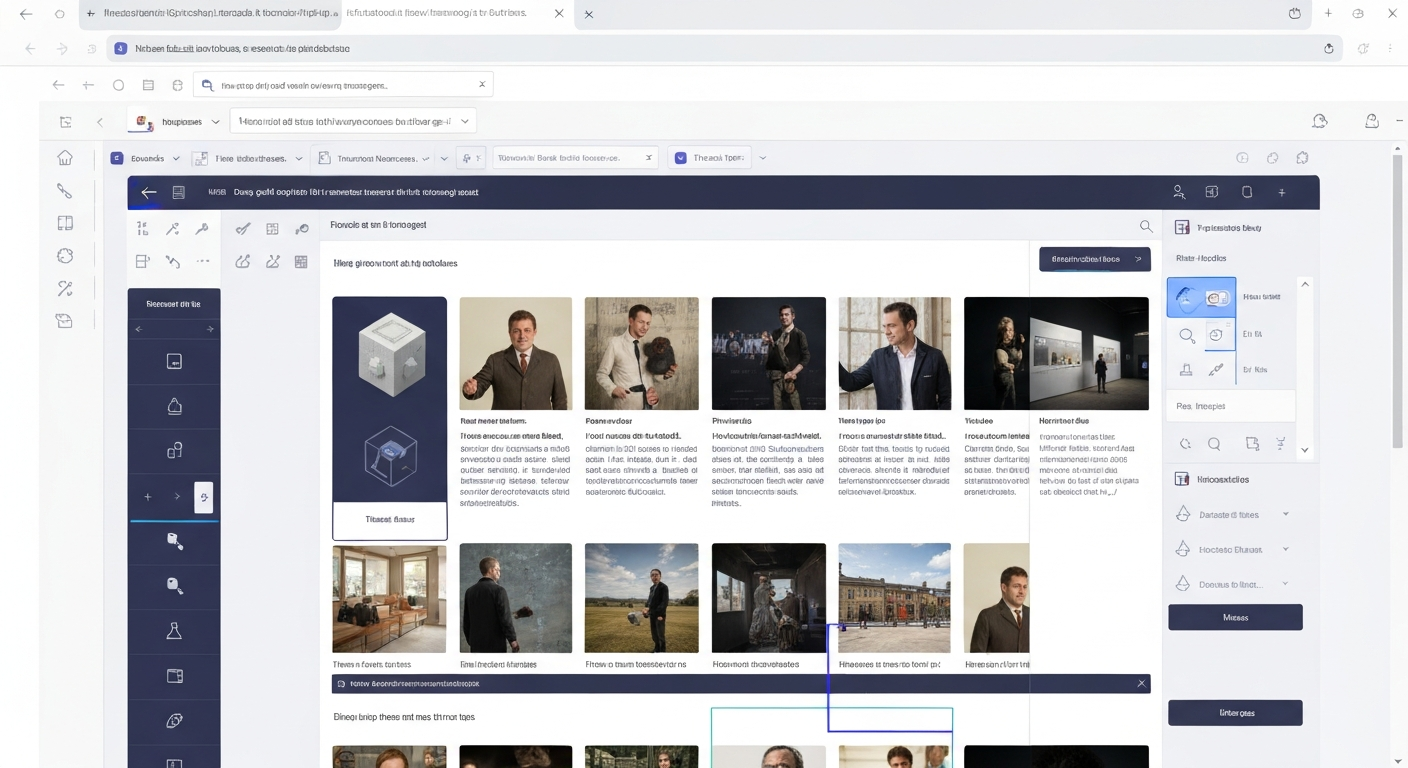Open the wide dropdown in the top toolbar

click(x=353, y=121)
